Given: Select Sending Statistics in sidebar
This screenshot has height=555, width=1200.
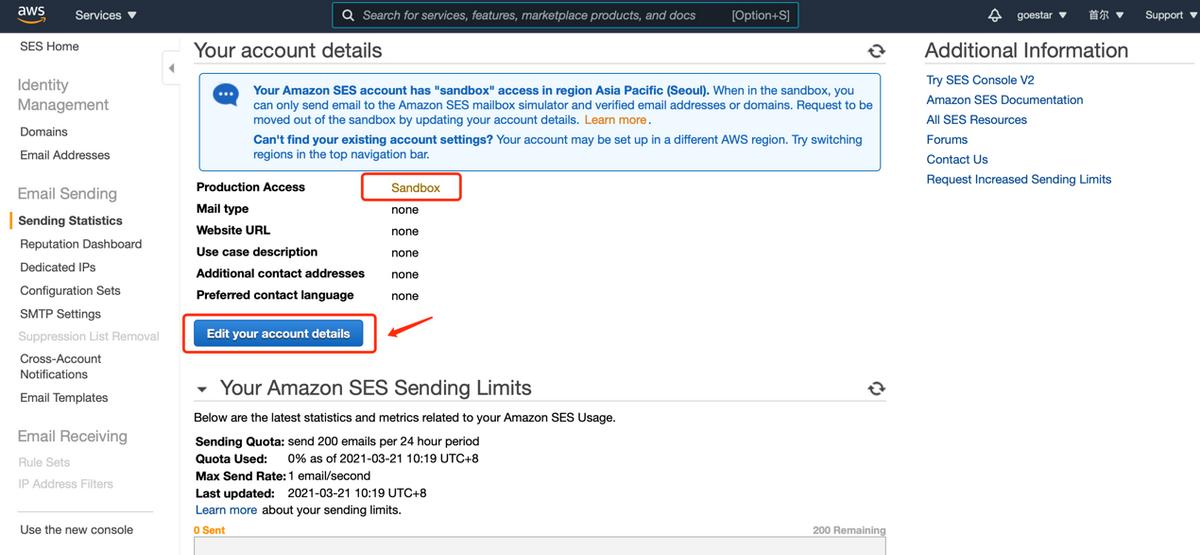Looking at the screenshot, I should tap(70, 220).
